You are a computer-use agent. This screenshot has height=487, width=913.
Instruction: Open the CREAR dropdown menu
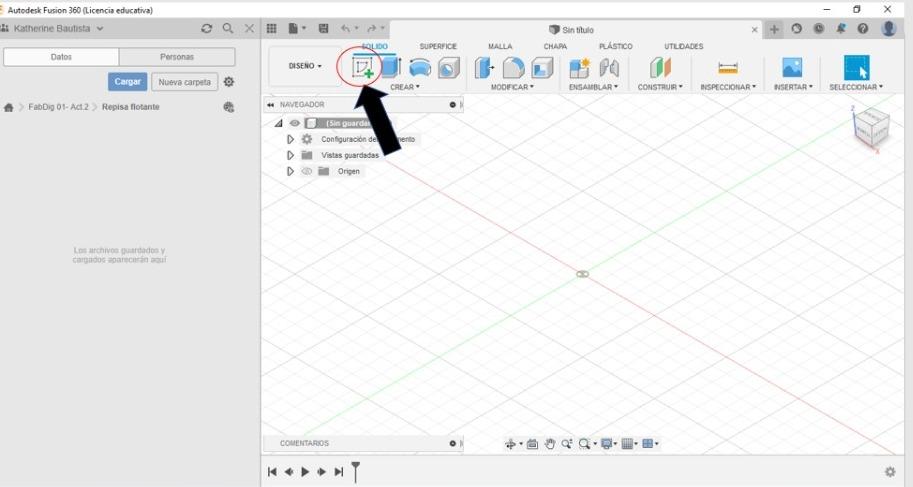click(x=405, y=87)
